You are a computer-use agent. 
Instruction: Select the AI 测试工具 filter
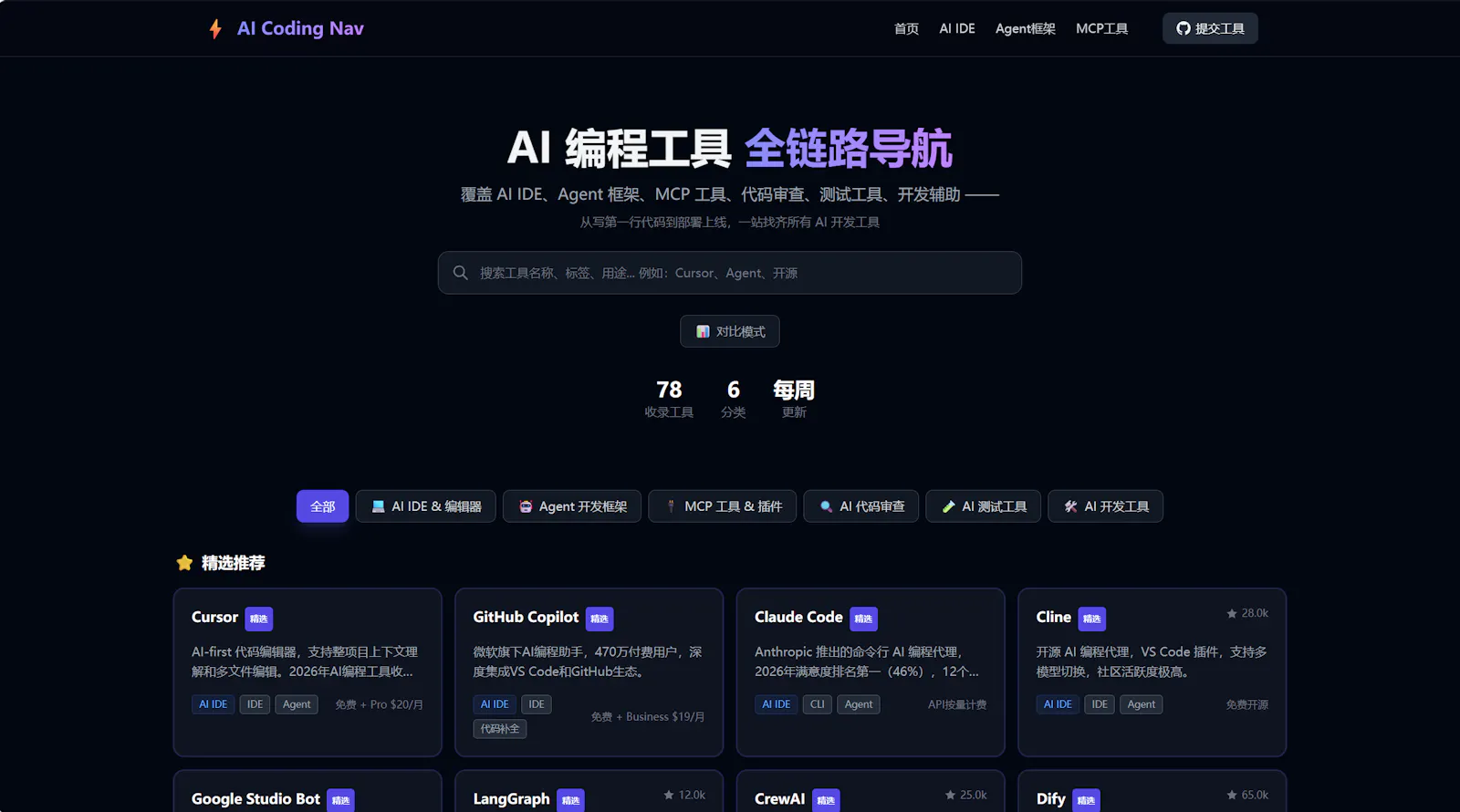click(x=984, y=506)
